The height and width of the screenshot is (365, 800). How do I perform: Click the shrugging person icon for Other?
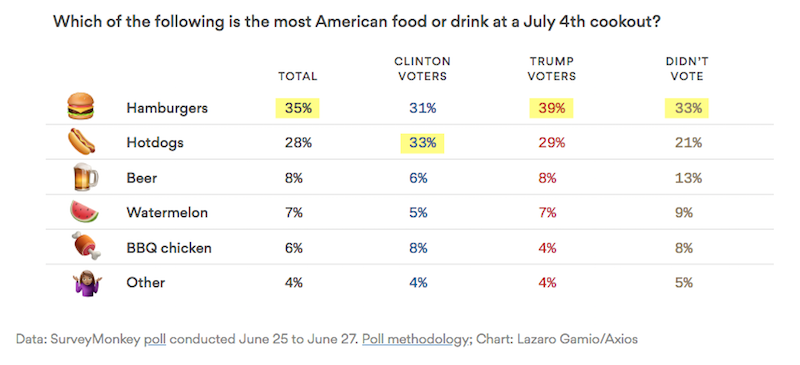[x=87, y=283]
